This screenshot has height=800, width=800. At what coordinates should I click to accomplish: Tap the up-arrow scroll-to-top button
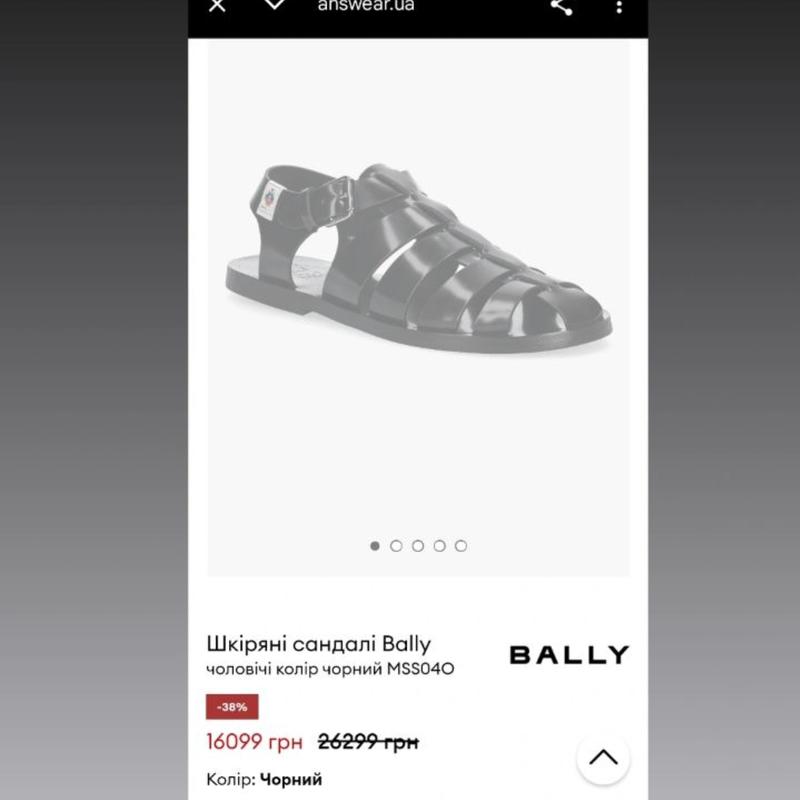(x=604, y=758)
